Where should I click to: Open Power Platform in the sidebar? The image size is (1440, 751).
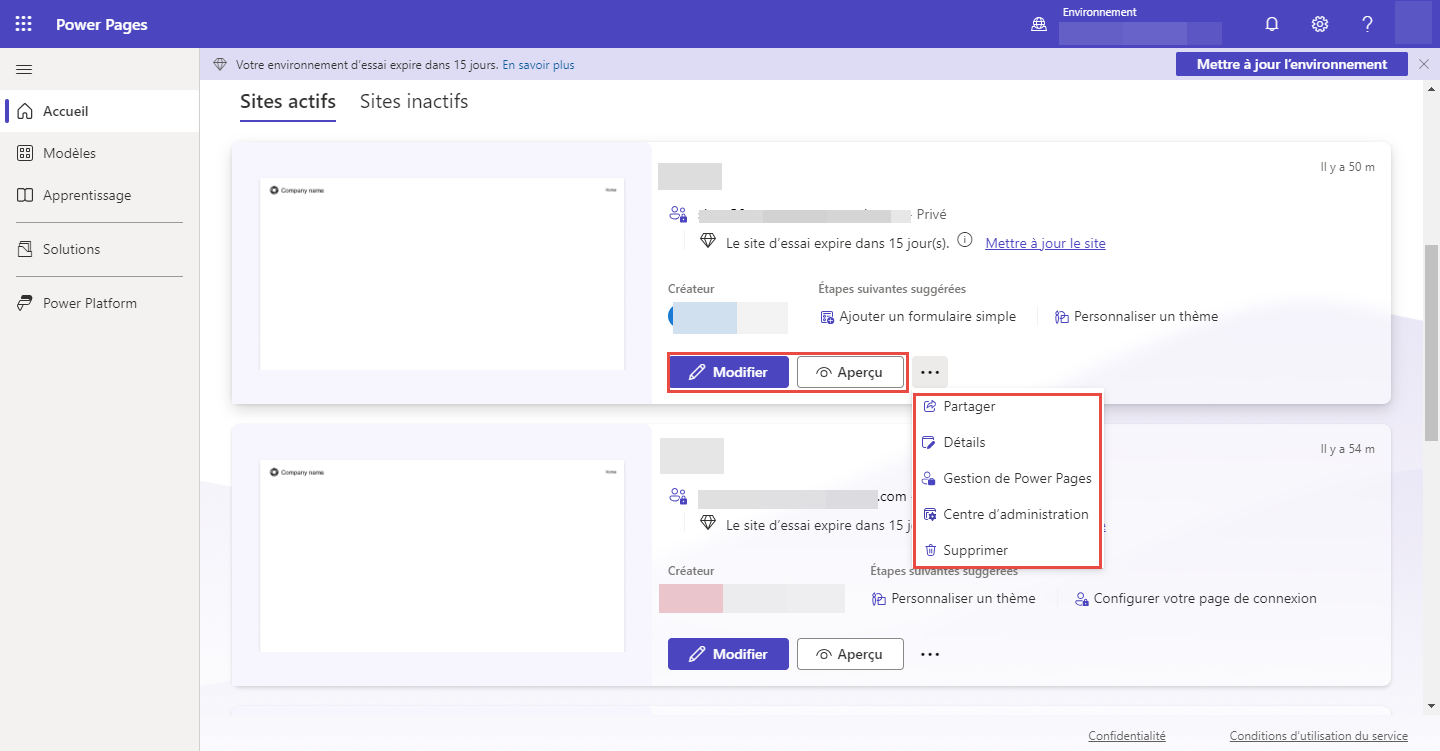pyautogui.click(x=100, y=303)
